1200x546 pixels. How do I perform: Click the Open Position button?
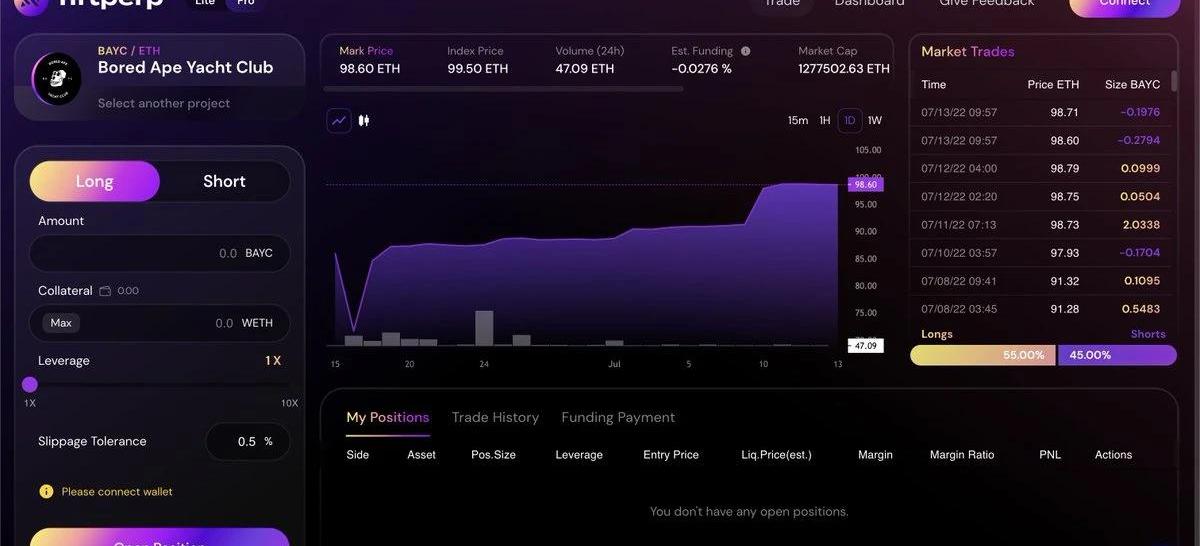(x=160, y=538)
